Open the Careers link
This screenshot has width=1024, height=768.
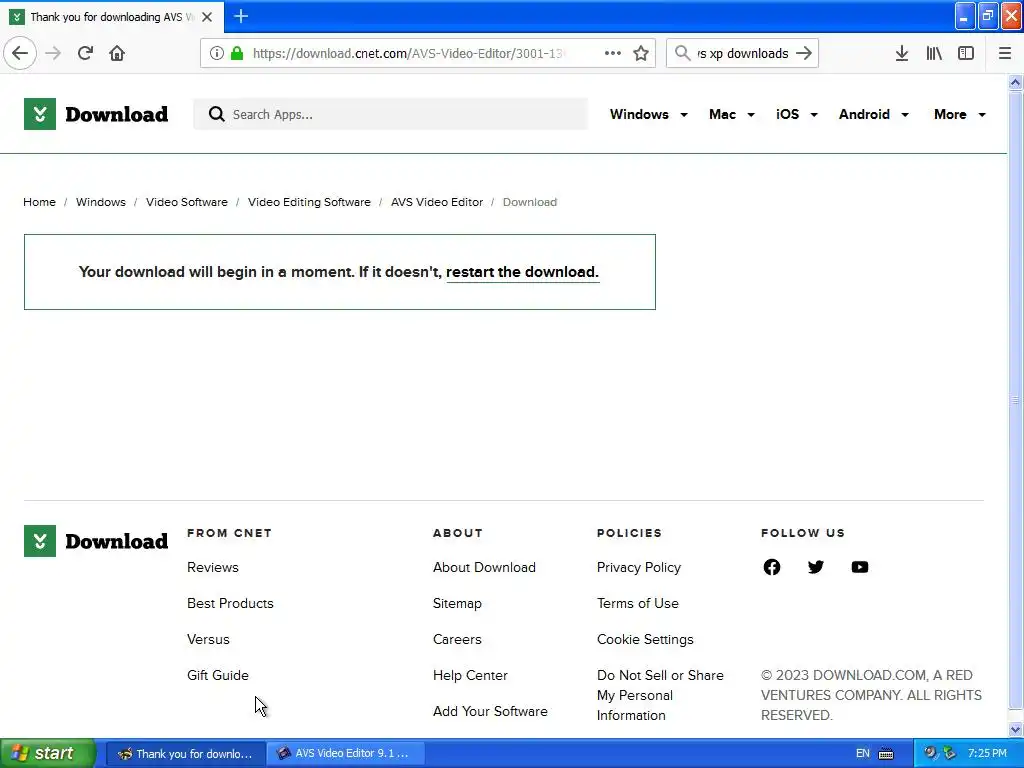457,639
